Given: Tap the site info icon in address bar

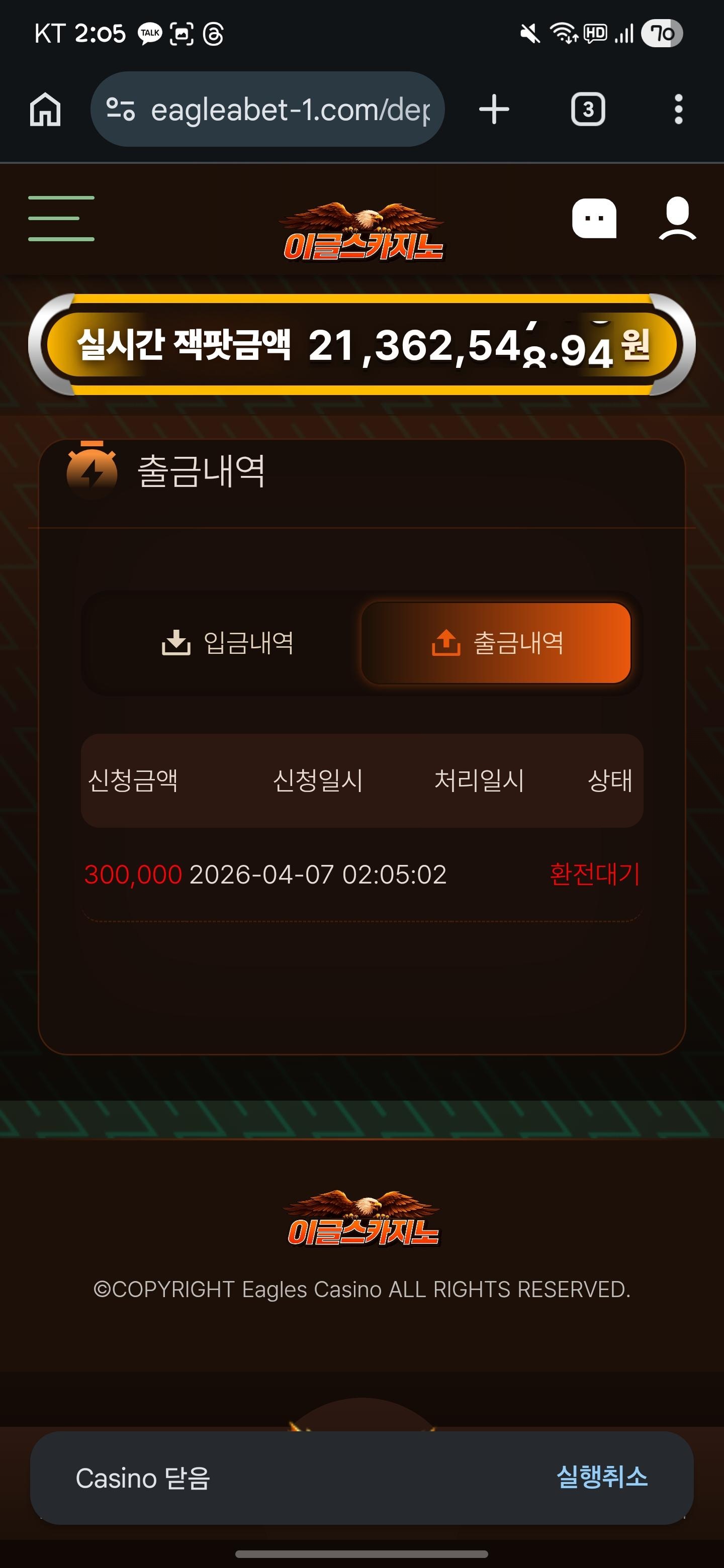Looking at the screenshot, I should [120, 110].
